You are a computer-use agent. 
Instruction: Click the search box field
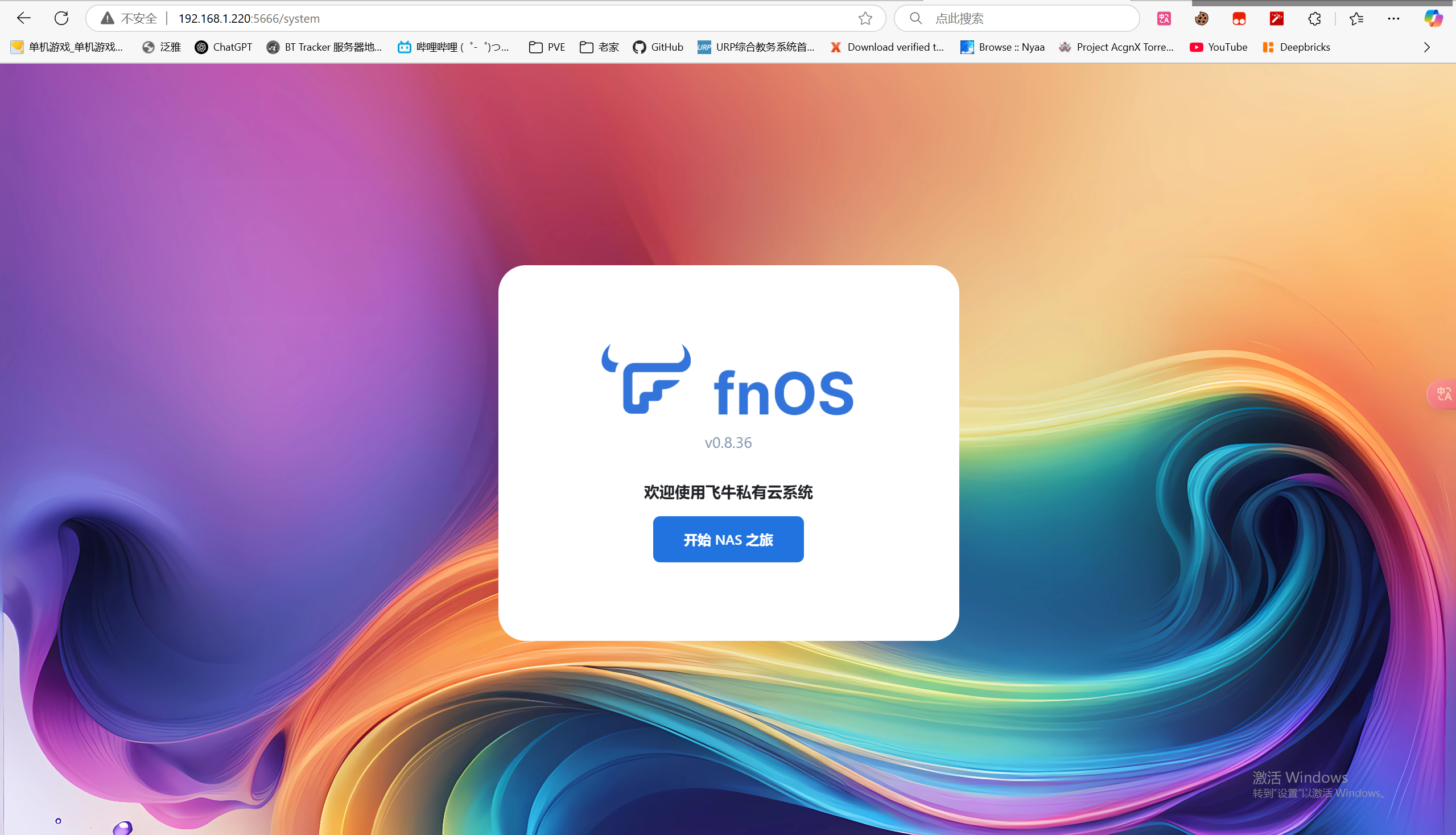1026,18
